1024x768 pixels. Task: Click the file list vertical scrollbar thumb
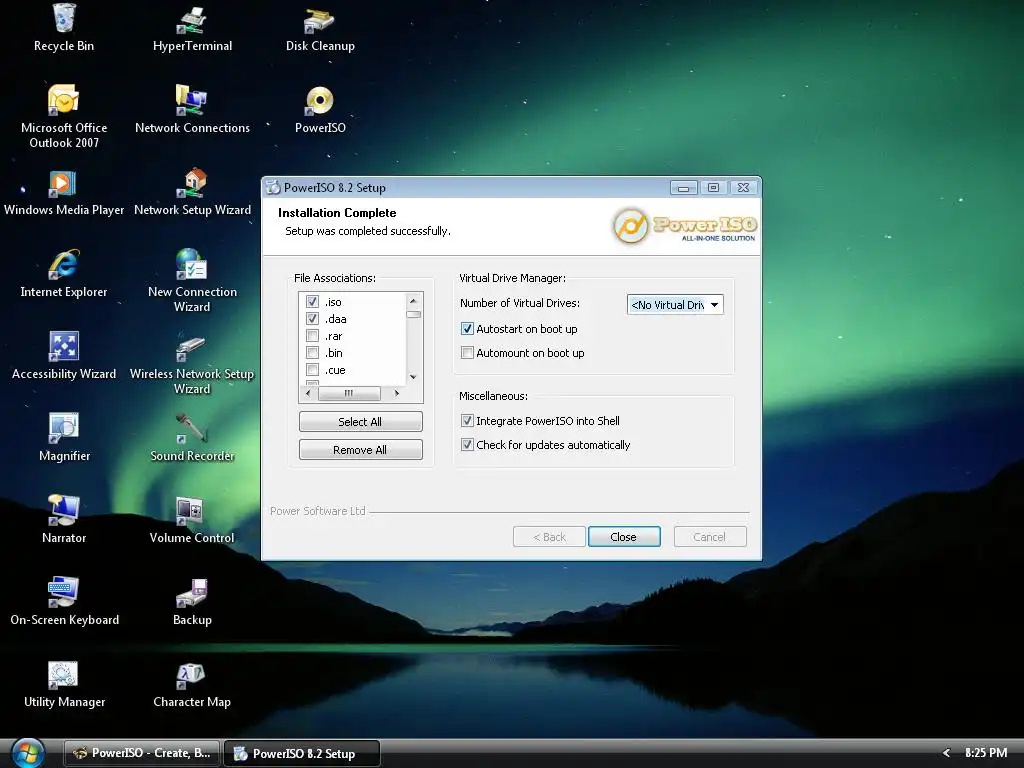point(413,314)
